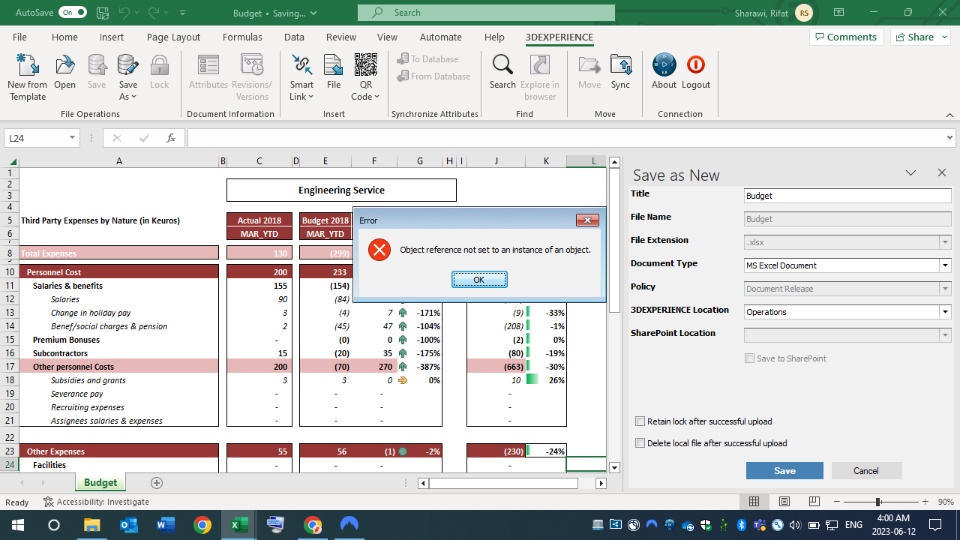Screen dimensions: 960x540
Task: Toggle the Save to SharePoint checkbox
Action: (x=749, y=358)
